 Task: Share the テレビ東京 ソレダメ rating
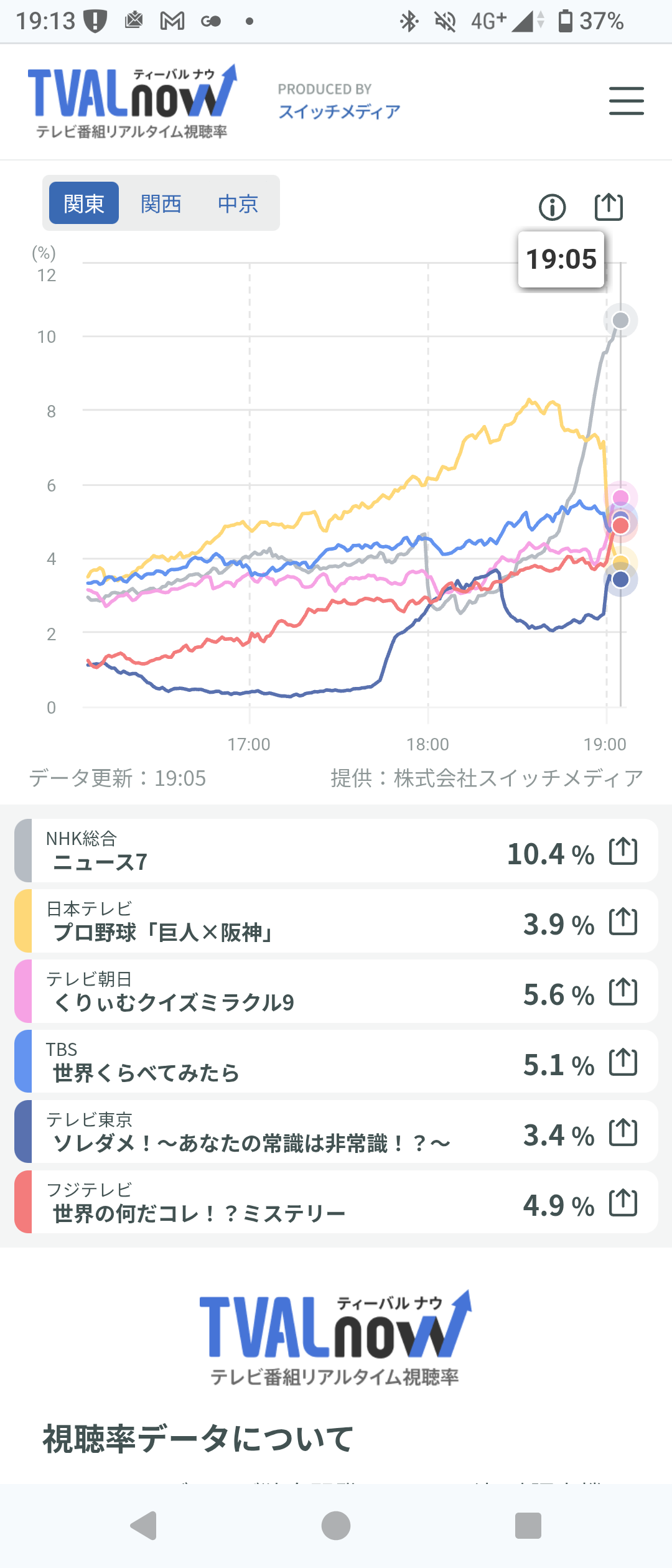[x=623, y=1132]
